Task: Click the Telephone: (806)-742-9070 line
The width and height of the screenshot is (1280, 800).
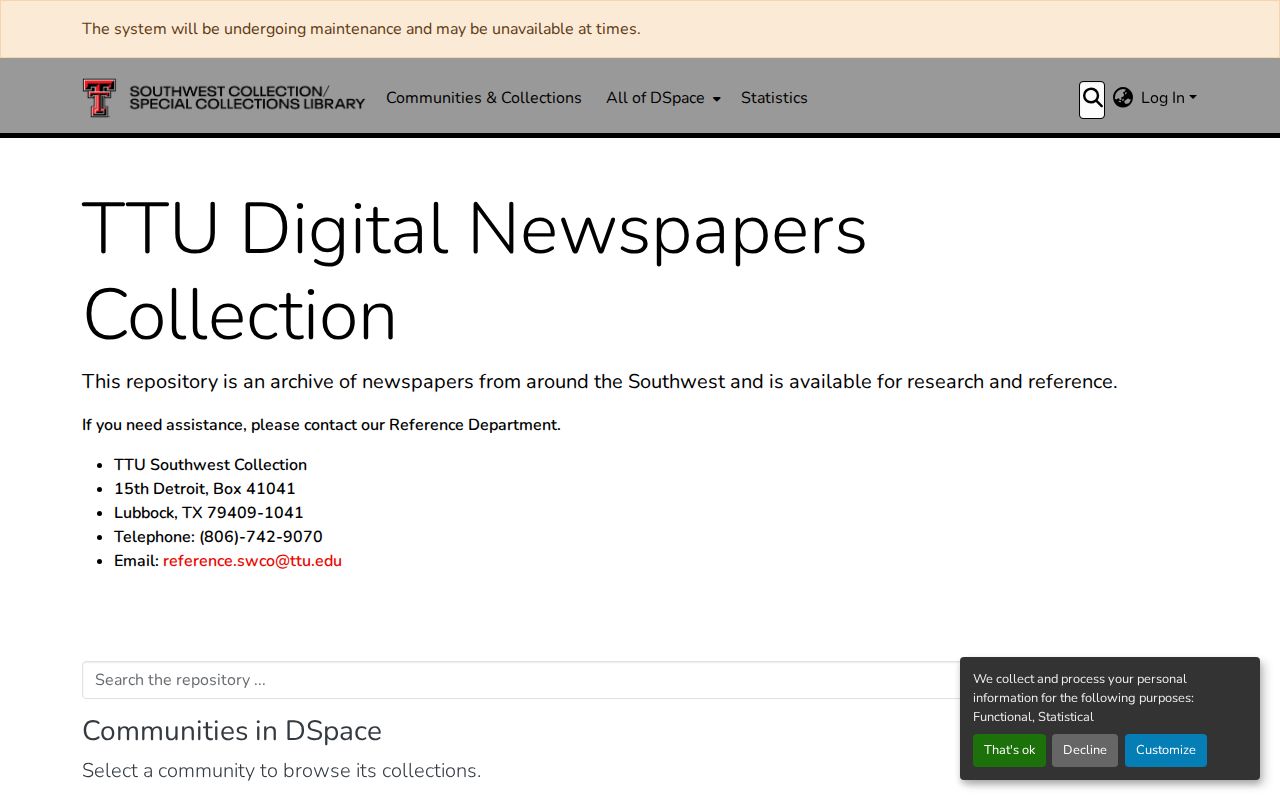Action: click(x=218, y=537)
